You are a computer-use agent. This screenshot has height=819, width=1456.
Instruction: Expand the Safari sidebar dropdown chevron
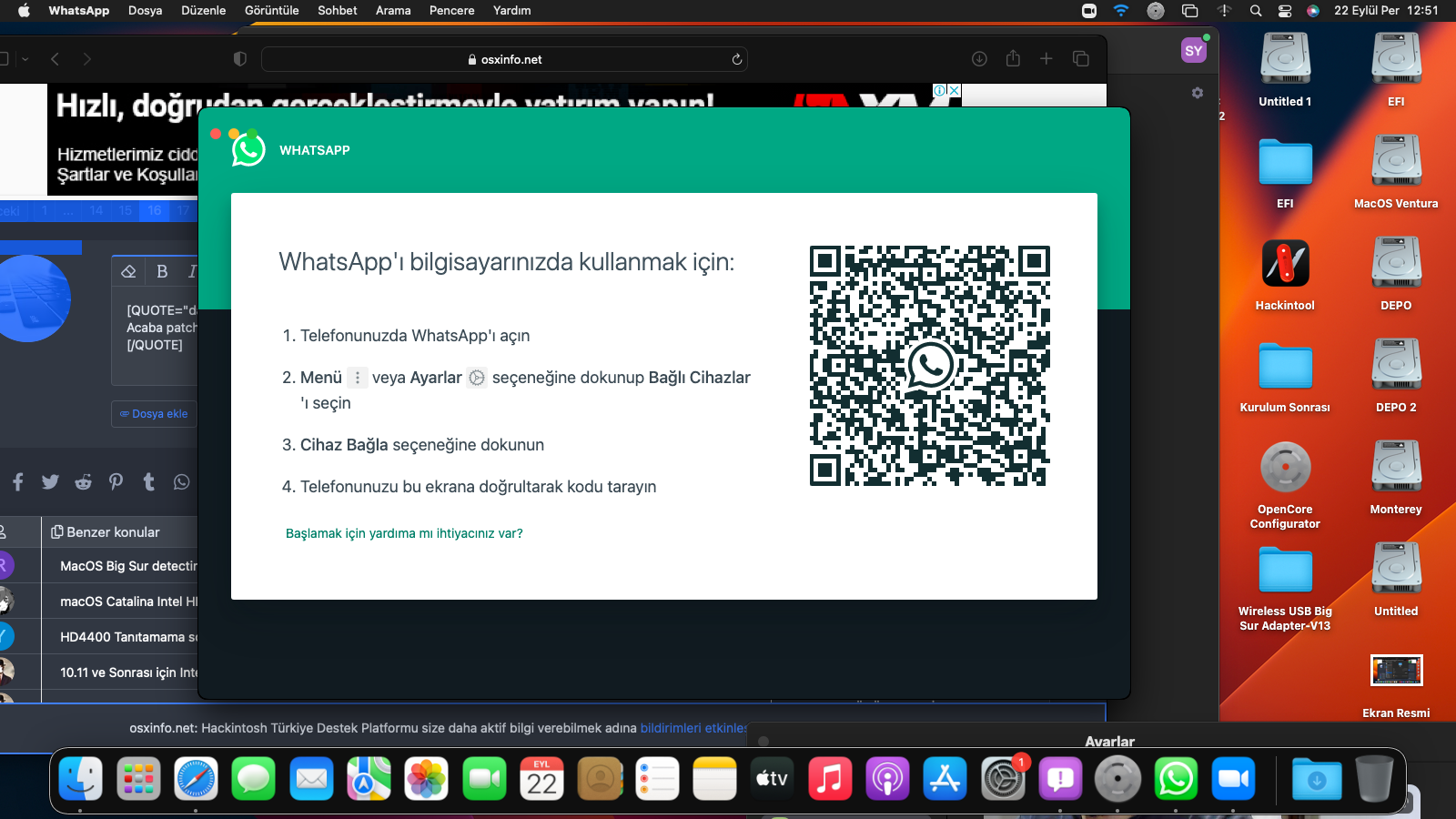pos(25,59)
